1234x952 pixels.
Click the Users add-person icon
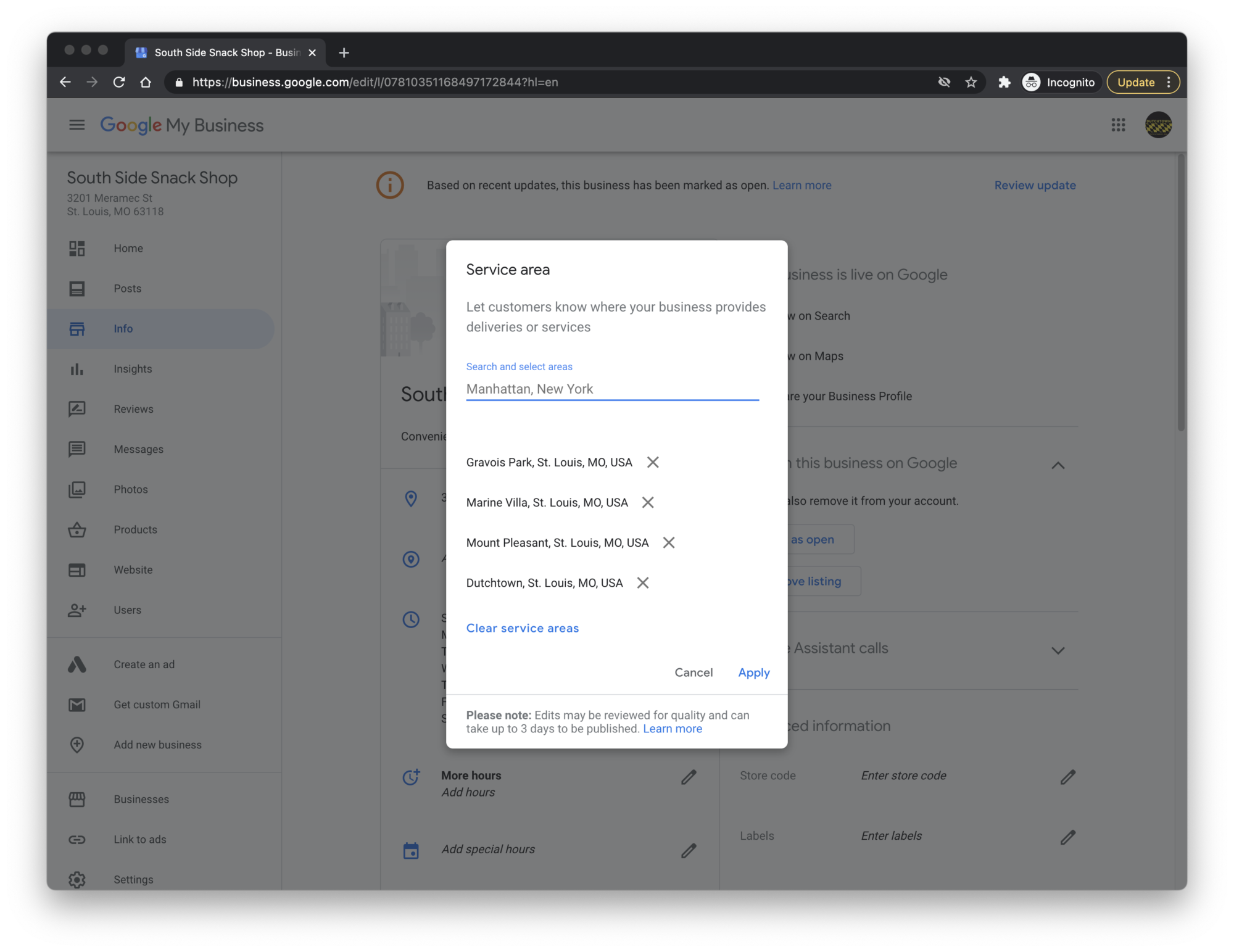click(x=77, y=610)
